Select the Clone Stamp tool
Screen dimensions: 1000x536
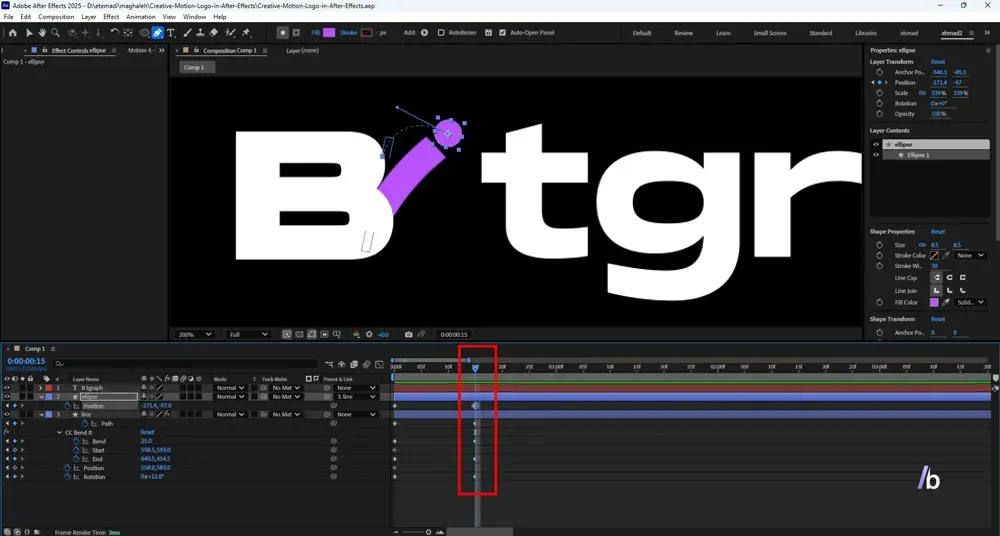200,33
